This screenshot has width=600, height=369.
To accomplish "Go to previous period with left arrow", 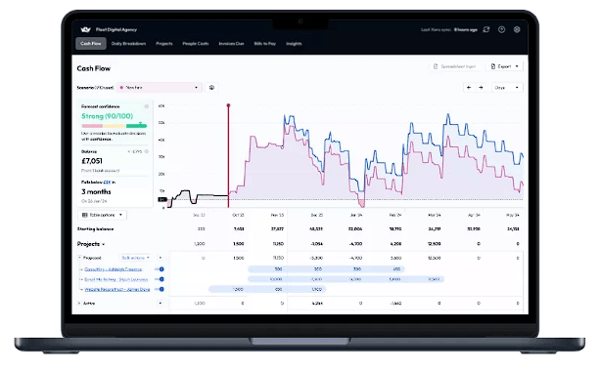I will [x=469, y=88].
